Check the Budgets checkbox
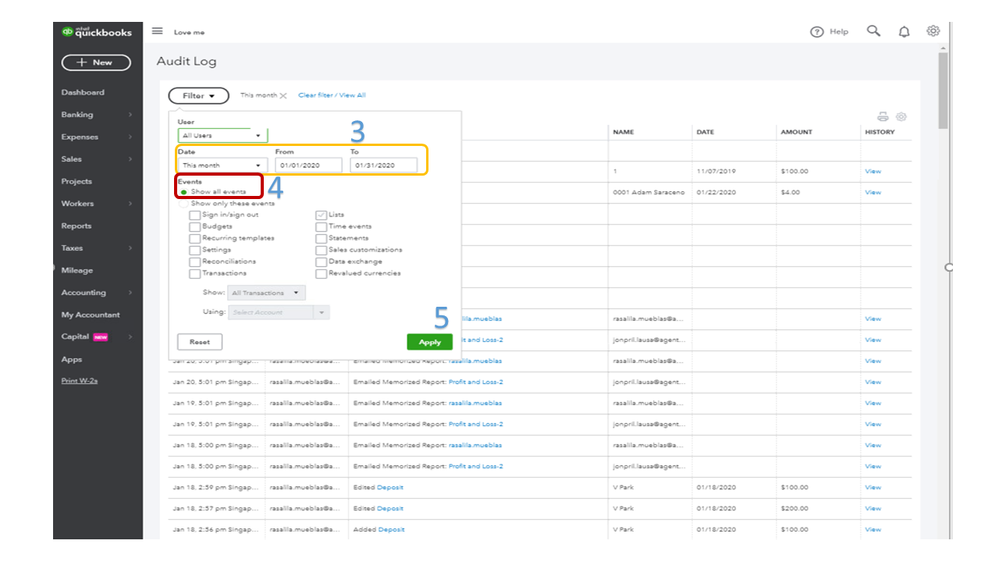 pyautogui.click(x=194, y=227)
